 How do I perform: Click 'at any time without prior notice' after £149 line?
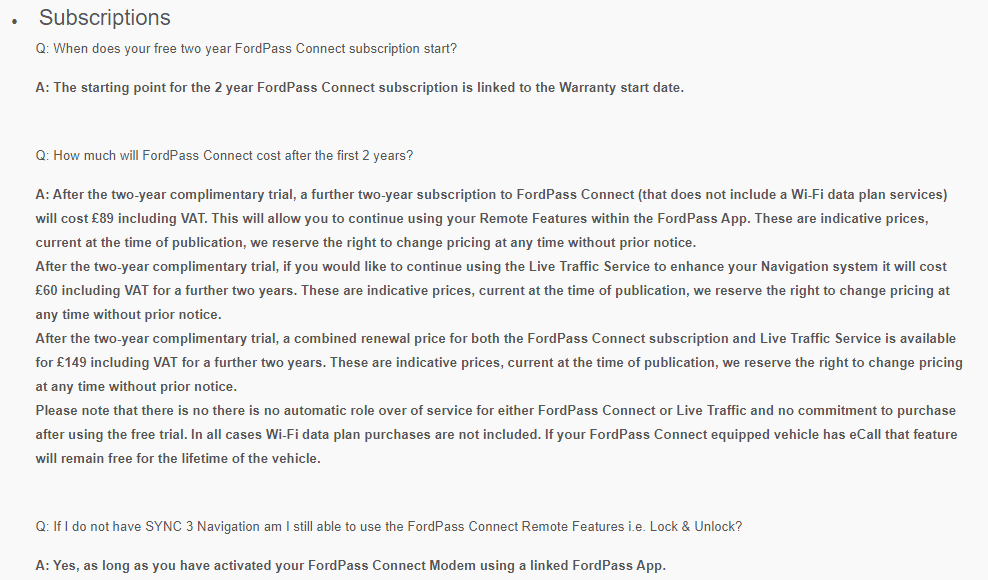pos(136,386)
